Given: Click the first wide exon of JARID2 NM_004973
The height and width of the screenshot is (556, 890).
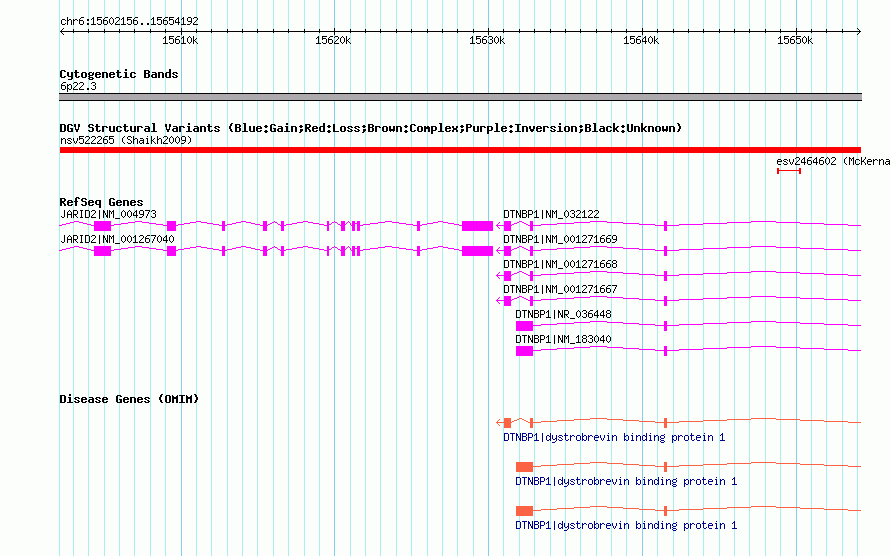Looking at the screenshot, I should pyautogui.click(x=102, y=226).
